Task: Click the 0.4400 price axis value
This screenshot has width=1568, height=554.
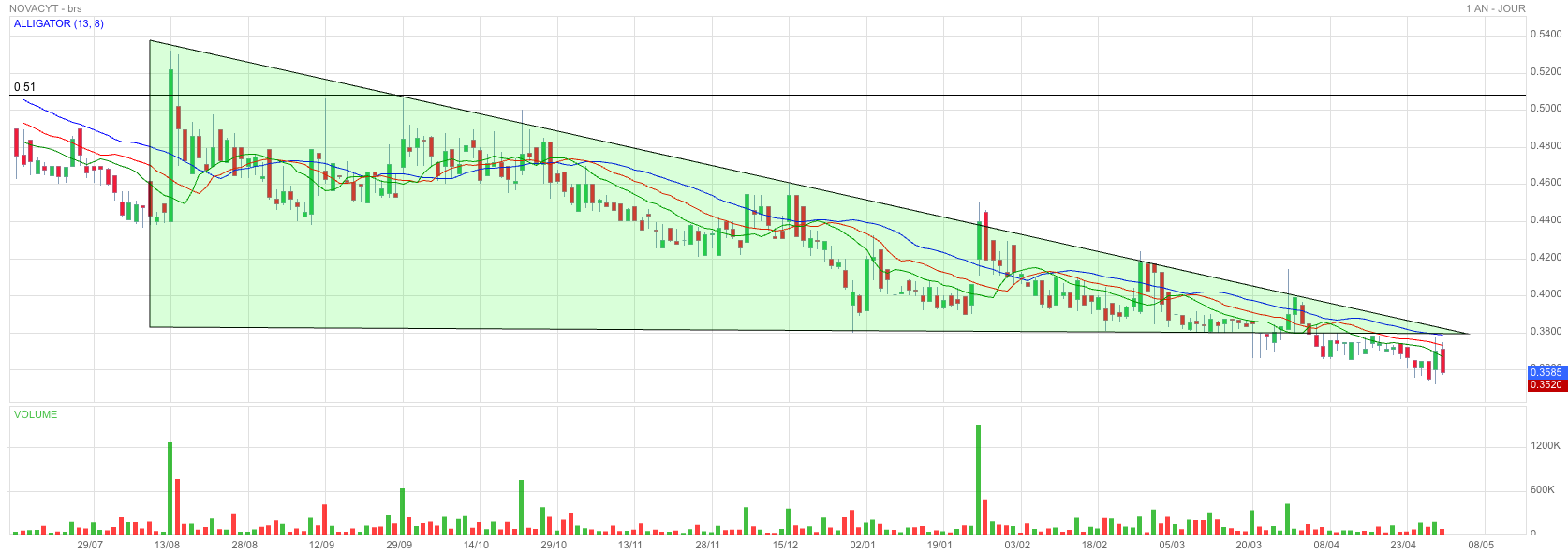Action: pyautogui.click(x=1546, y=219)
